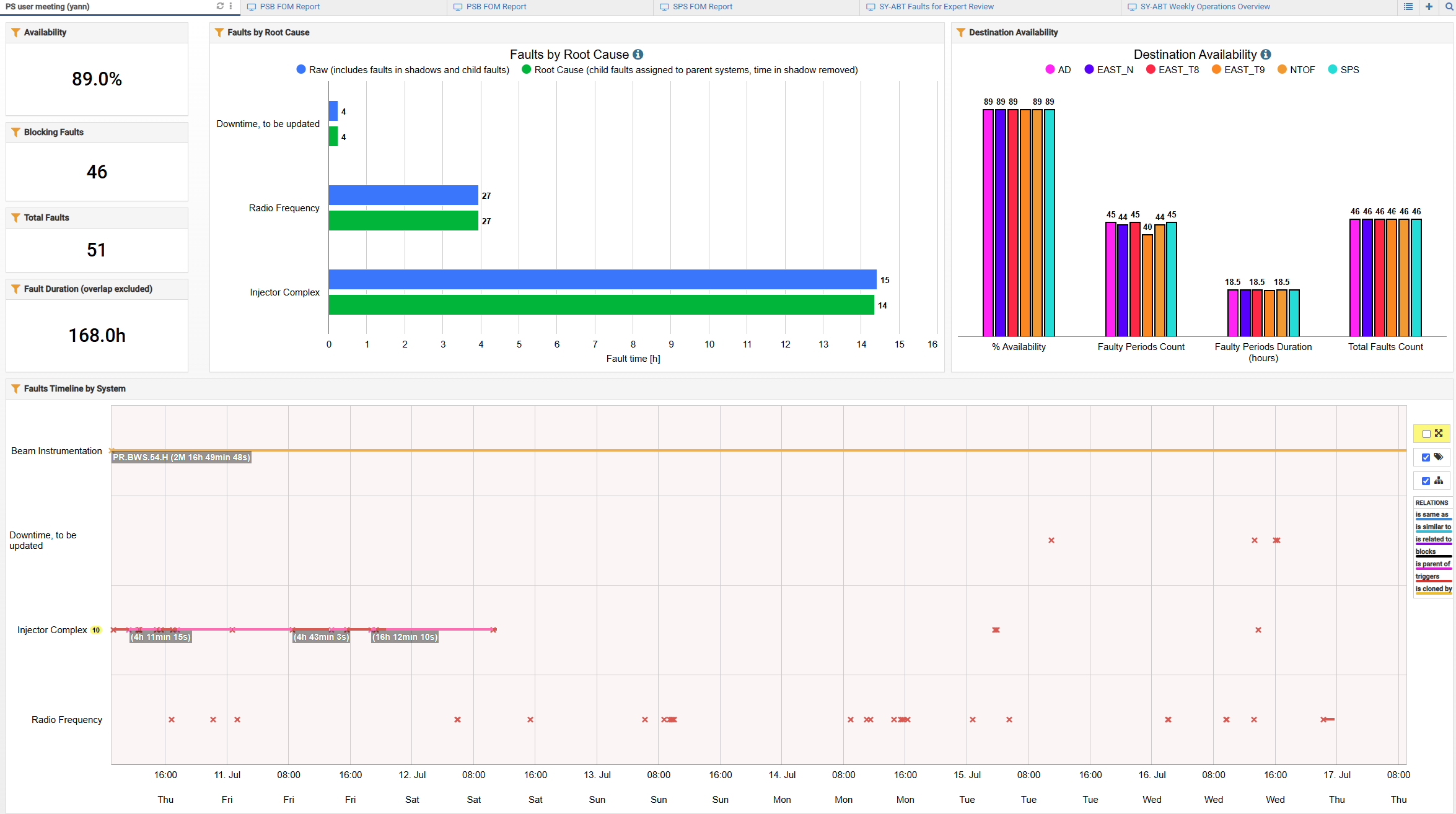The width and height of the screenshot is (1456, 814).
Task: Click 'is parent of' relation legend entry
Action: click(1433, 564)
